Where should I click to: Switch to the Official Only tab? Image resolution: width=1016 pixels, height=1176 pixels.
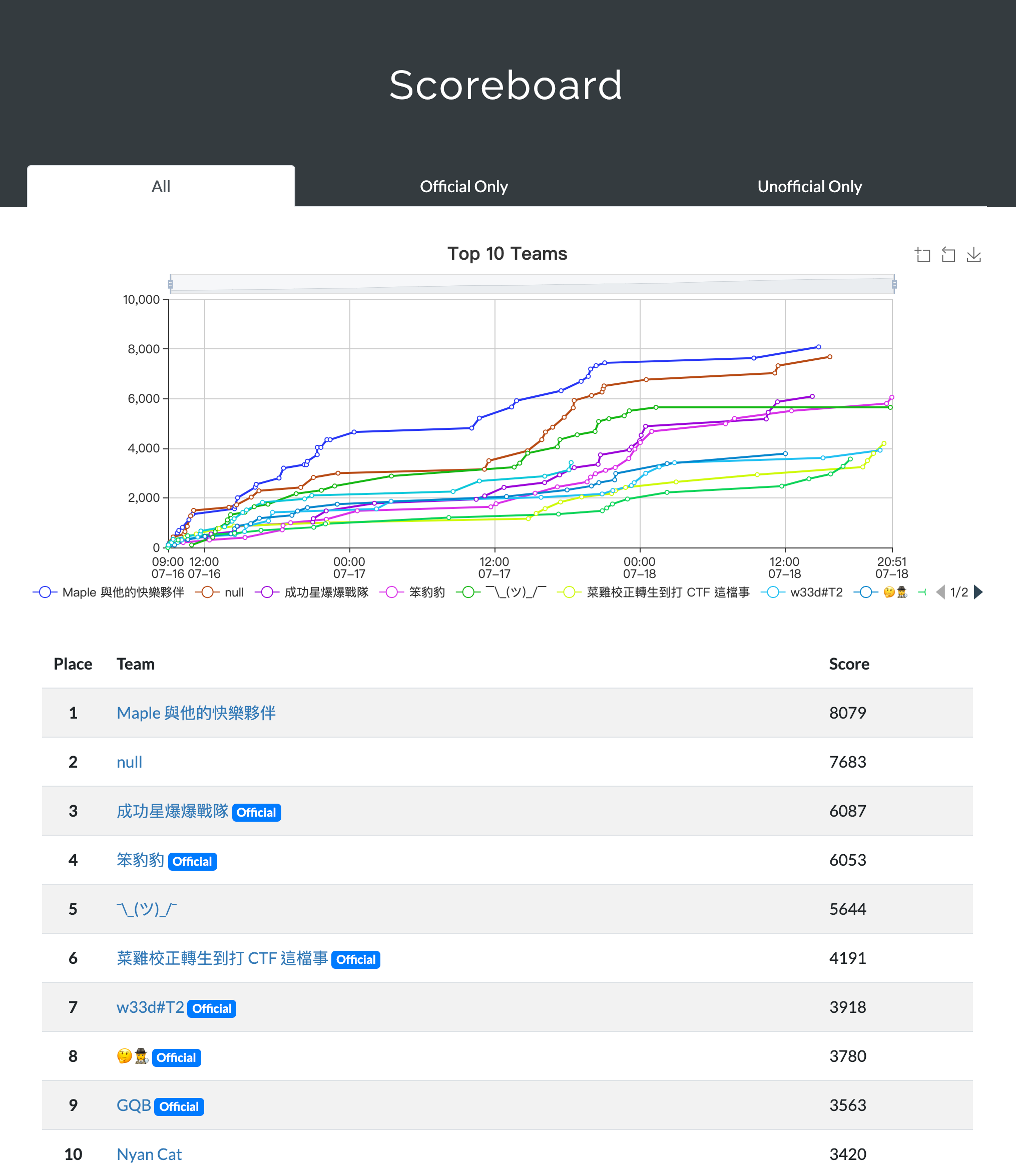pyautogui.click(x=464, y=186)
